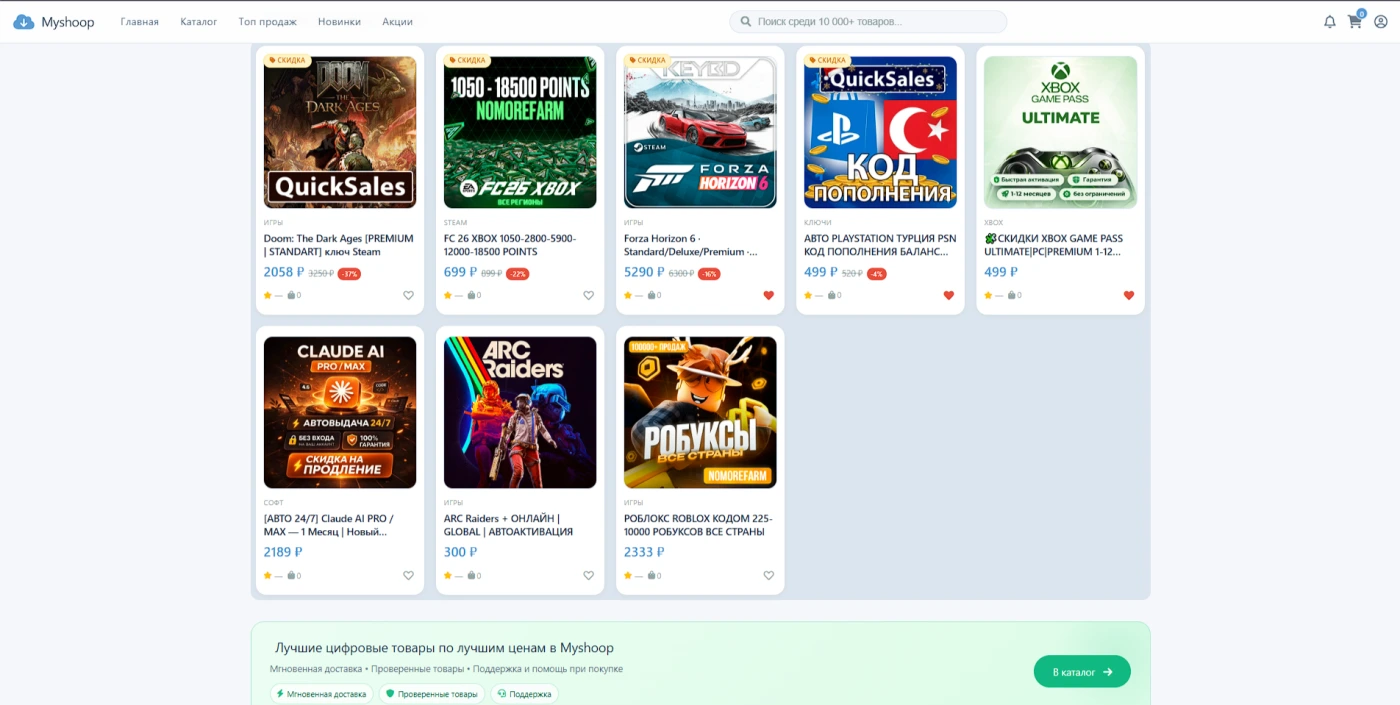The width and height of the screenshot is (1400, 705).
Task: Click the -22% discount badge
Action: tap(517, 273)
